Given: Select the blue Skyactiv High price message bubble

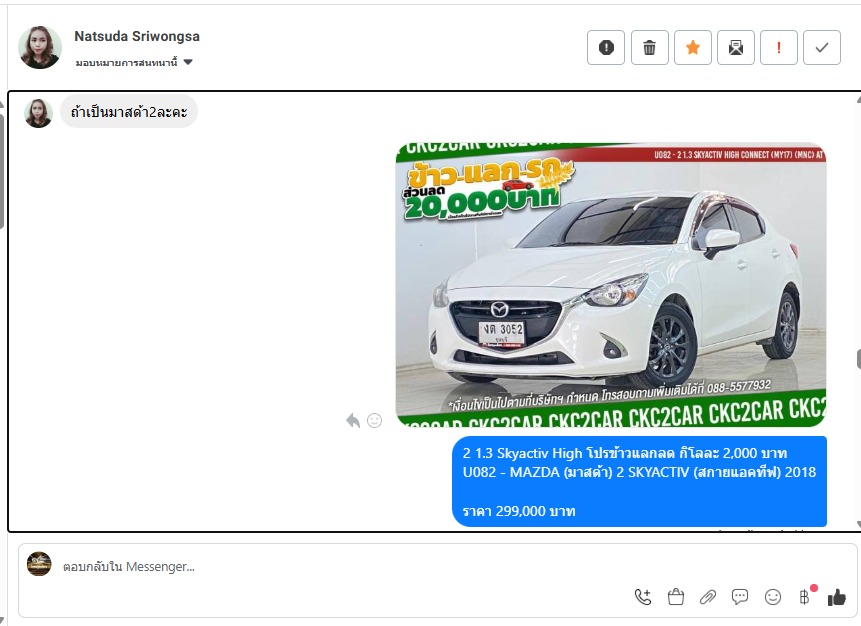Looking at the screenshot, I should coord(639,482).
